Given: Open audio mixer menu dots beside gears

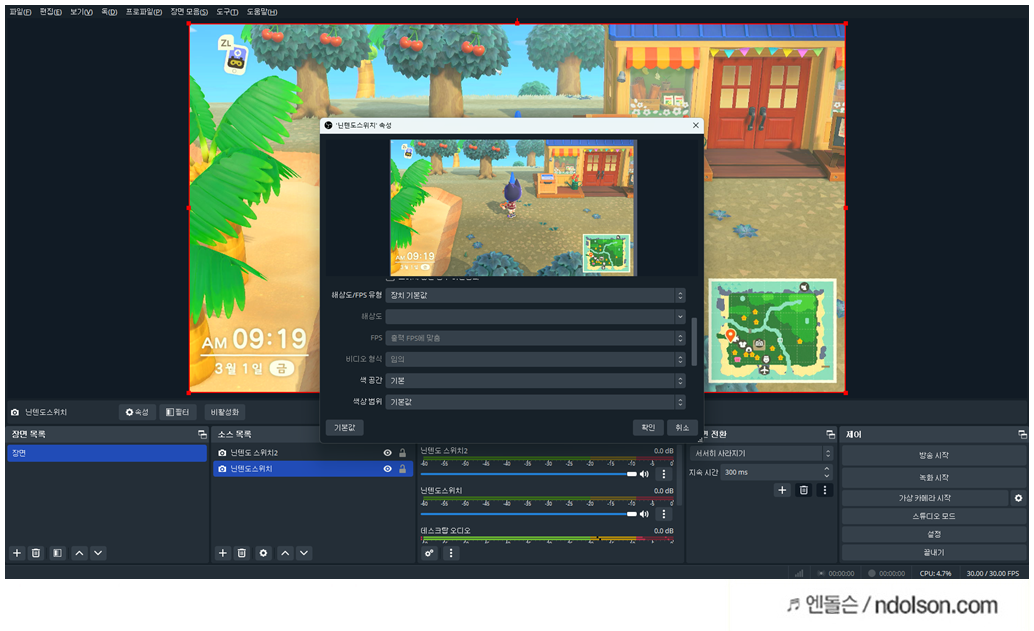Looking at the screenshot, I should 451,553.
